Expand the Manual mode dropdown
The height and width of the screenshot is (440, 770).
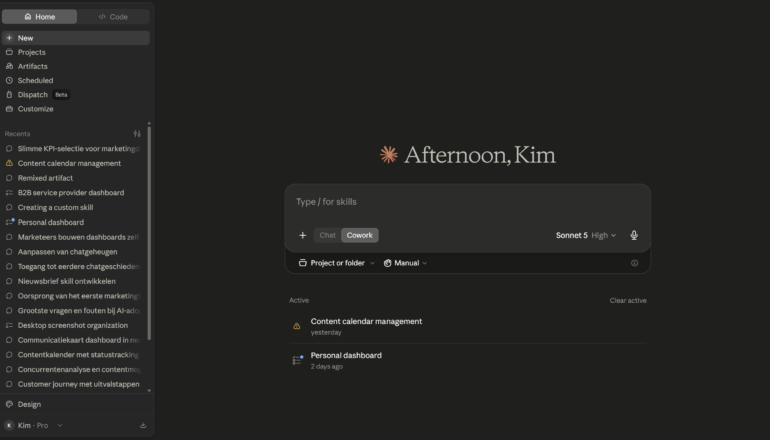[405, 263]
